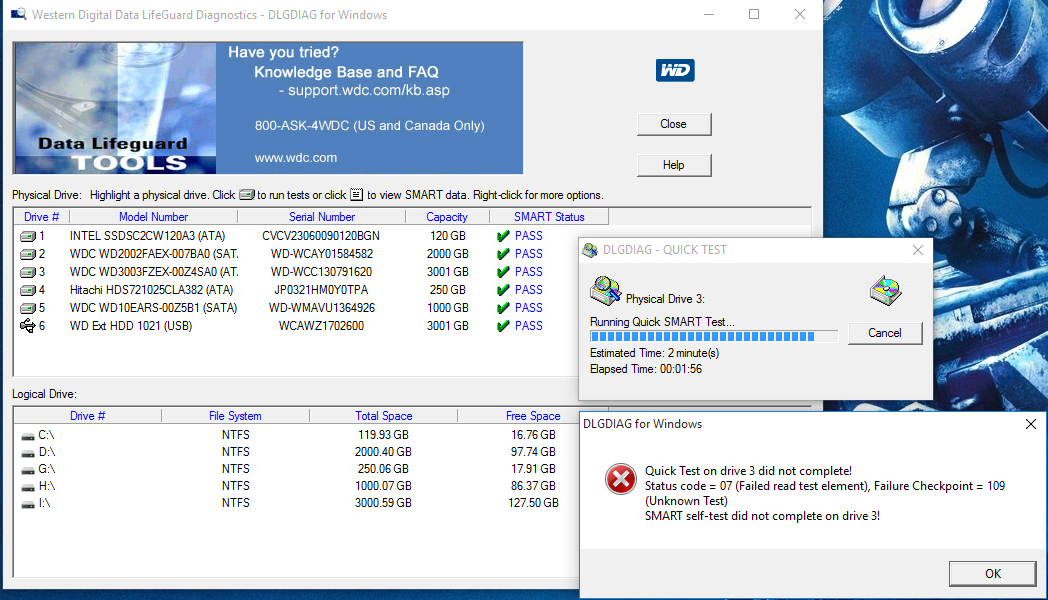
Task: Select drive 6 USB external drive icon
Action: tap(27, 326)
